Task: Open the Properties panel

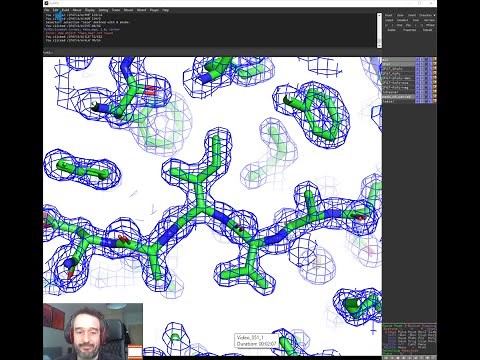Action: (x=409, y=30)
